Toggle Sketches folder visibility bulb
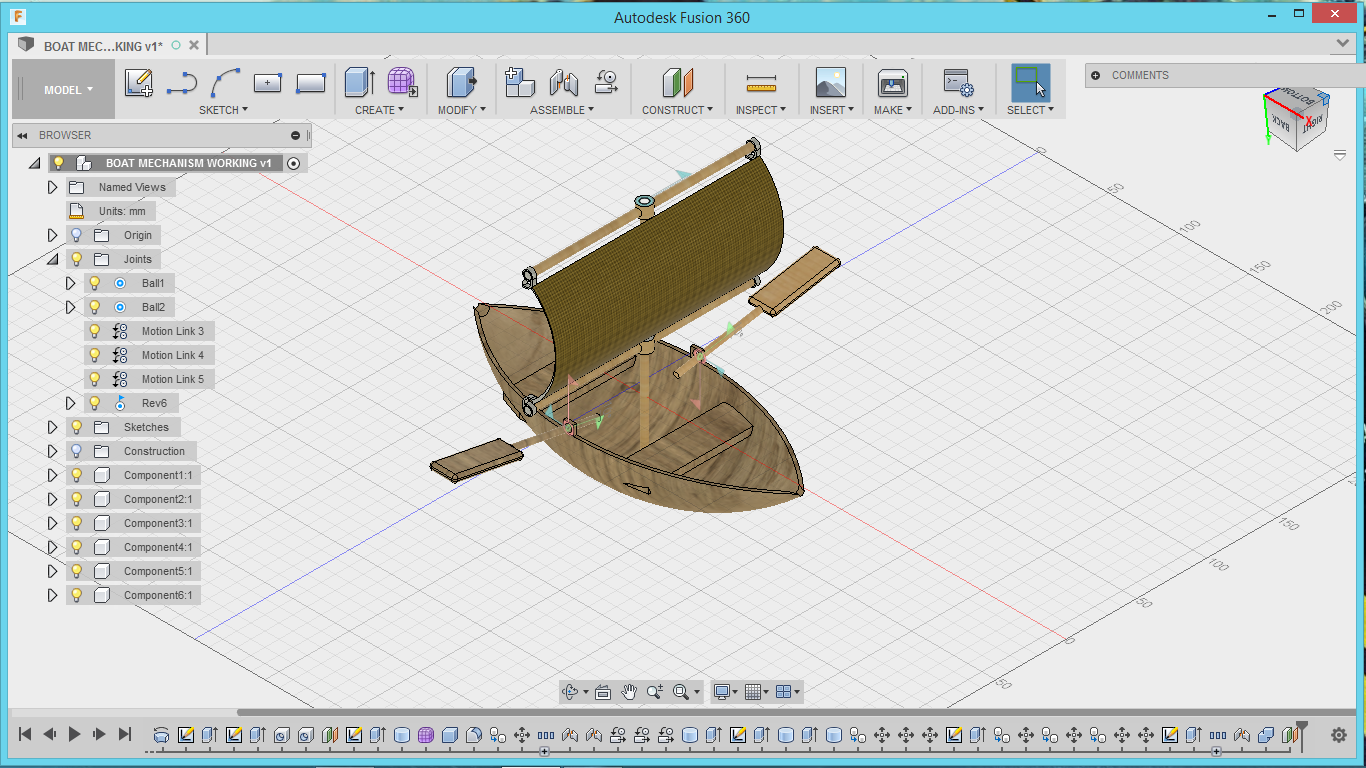Image resolution: width=1366 pixels, height=768 pixels. pyautogui.click(x=77, y=427)
